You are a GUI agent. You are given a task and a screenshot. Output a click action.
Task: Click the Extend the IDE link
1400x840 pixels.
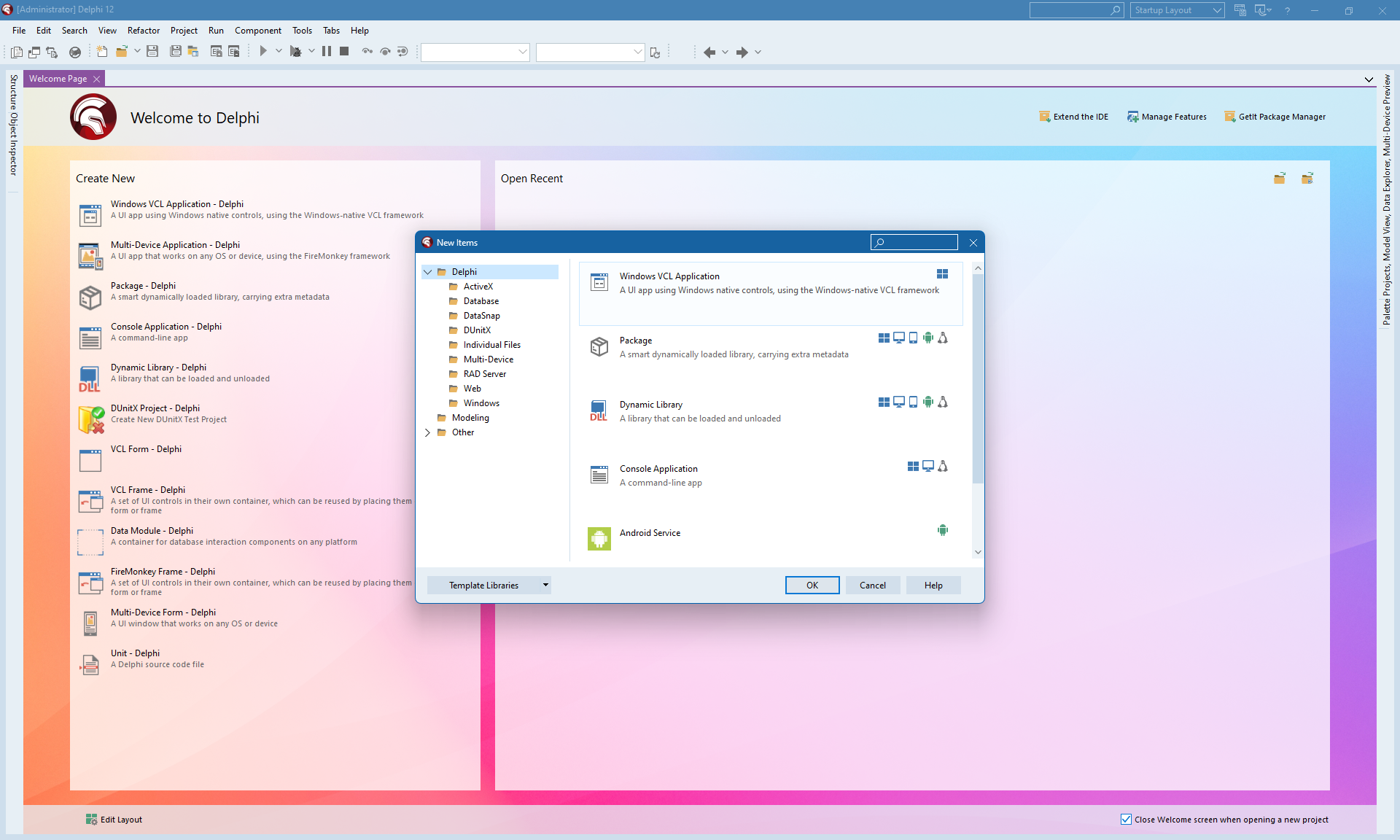coord(1074,117)
